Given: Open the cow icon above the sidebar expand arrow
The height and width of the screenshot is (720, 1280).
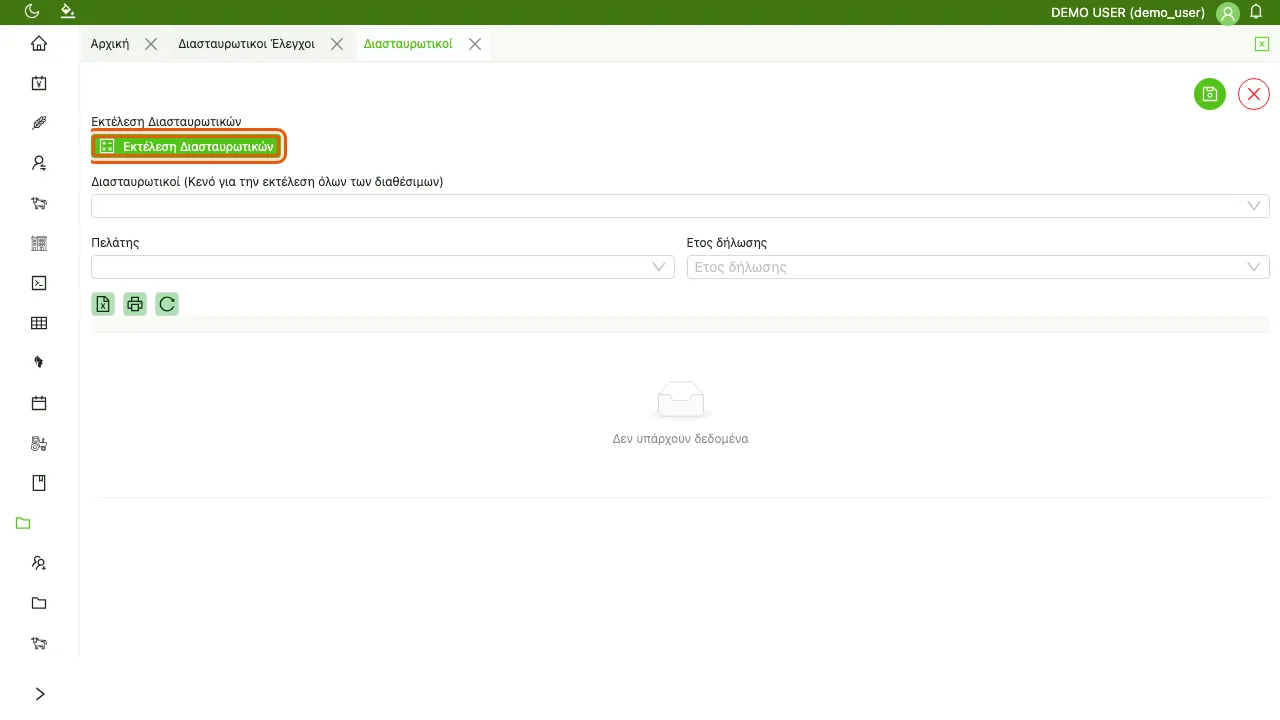Looking at the screenshot, I should pyautogui.click(x=39, y=643).
